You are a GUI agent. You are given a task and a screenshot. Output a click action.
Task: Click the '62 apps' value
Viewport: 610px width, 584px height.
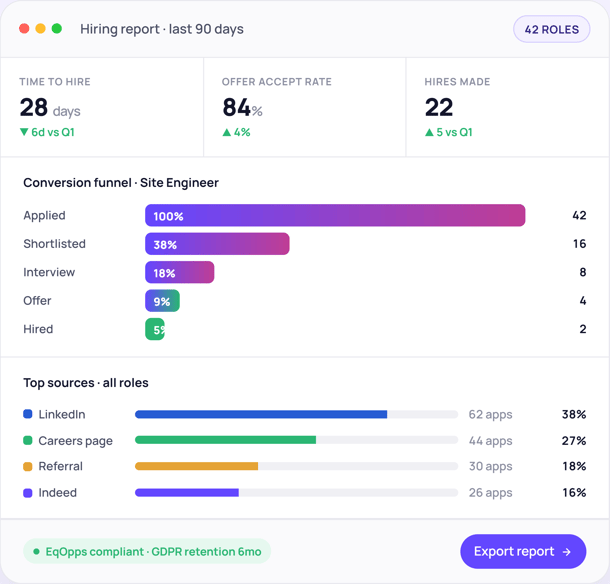491,415
